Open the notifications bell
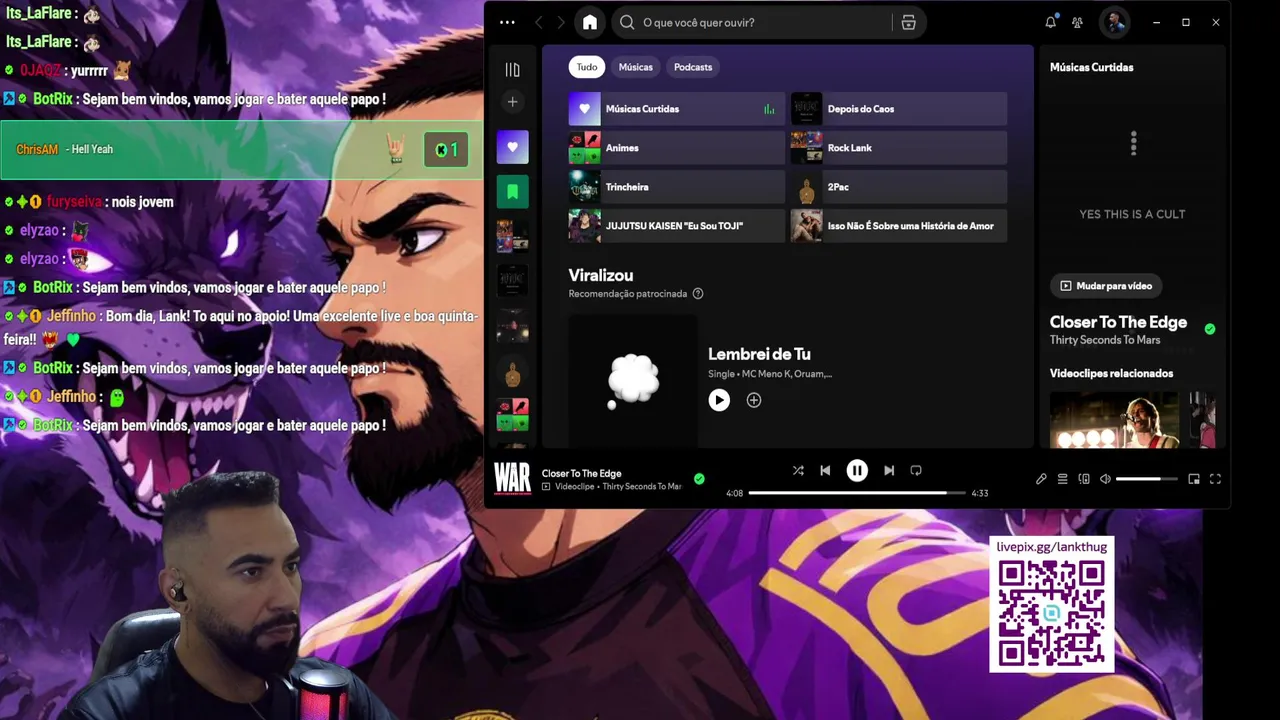This screenshot has height=720, width=1280. pos(1051,22)
